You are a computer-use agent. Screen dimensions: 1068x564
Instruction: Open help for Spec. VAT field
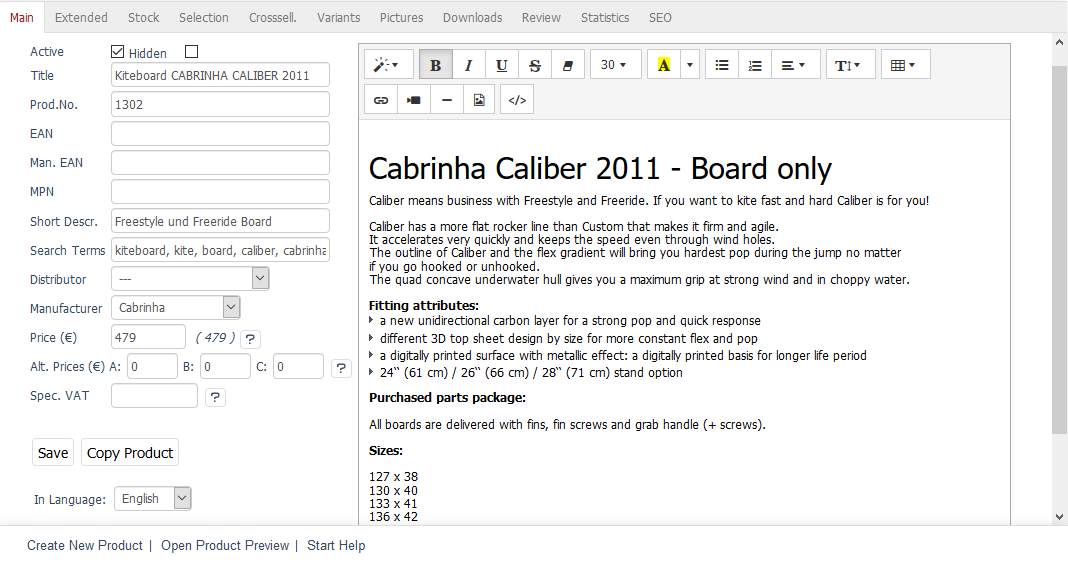215,397
